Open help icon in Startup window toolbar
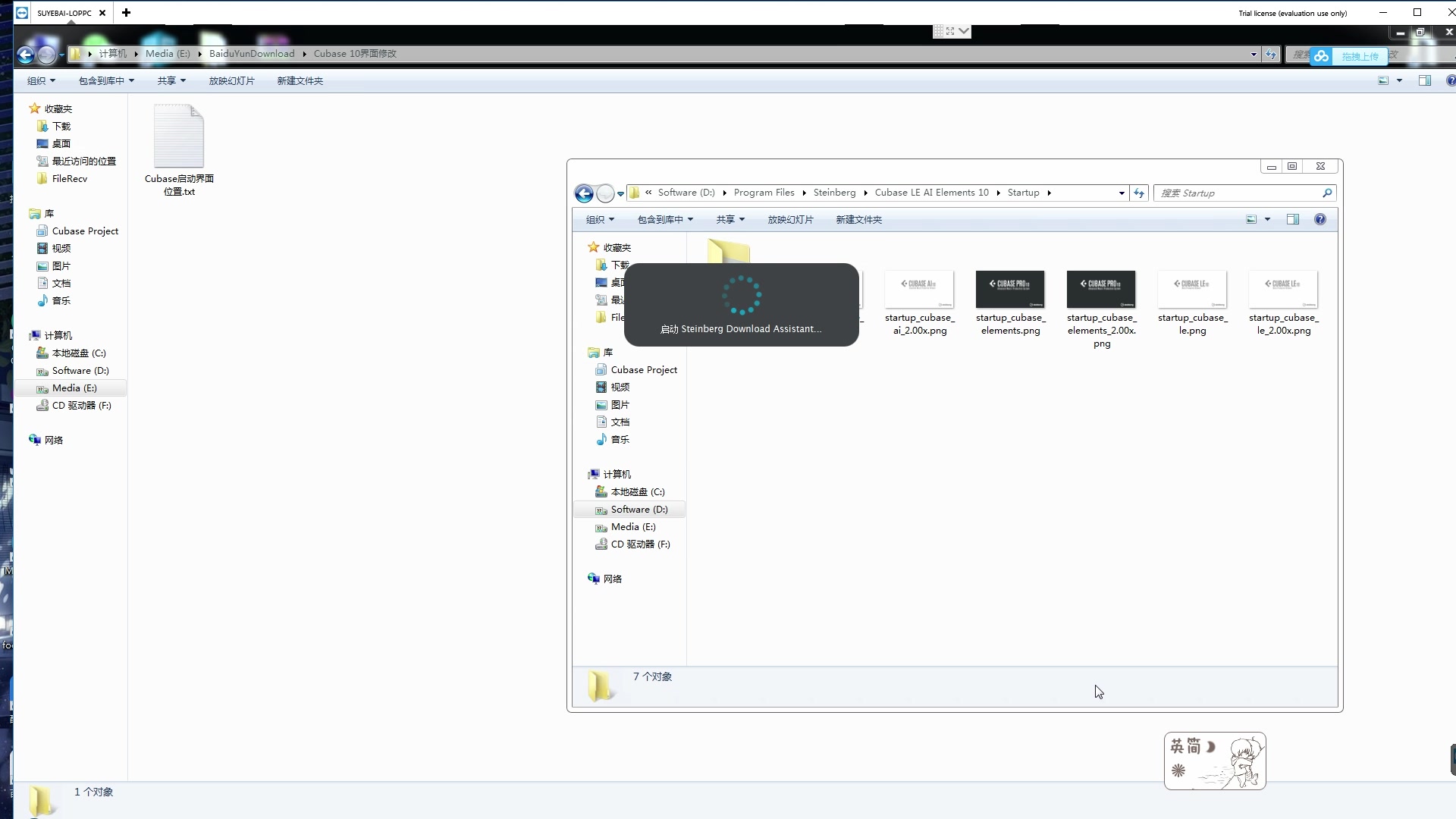The height and width of the screenshot is (819, 1456). pos(1320,220)
